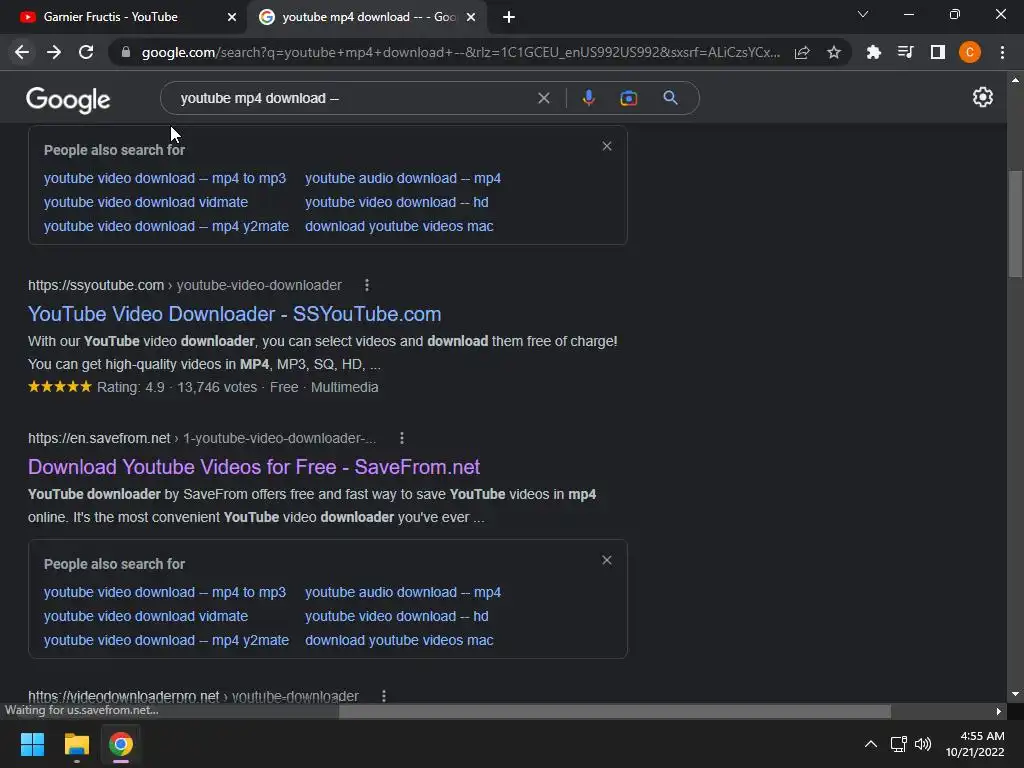The height and width of the screenshot is (768, 1024).
Task: Go to the Google logo homepage
Action: point(68,100)
